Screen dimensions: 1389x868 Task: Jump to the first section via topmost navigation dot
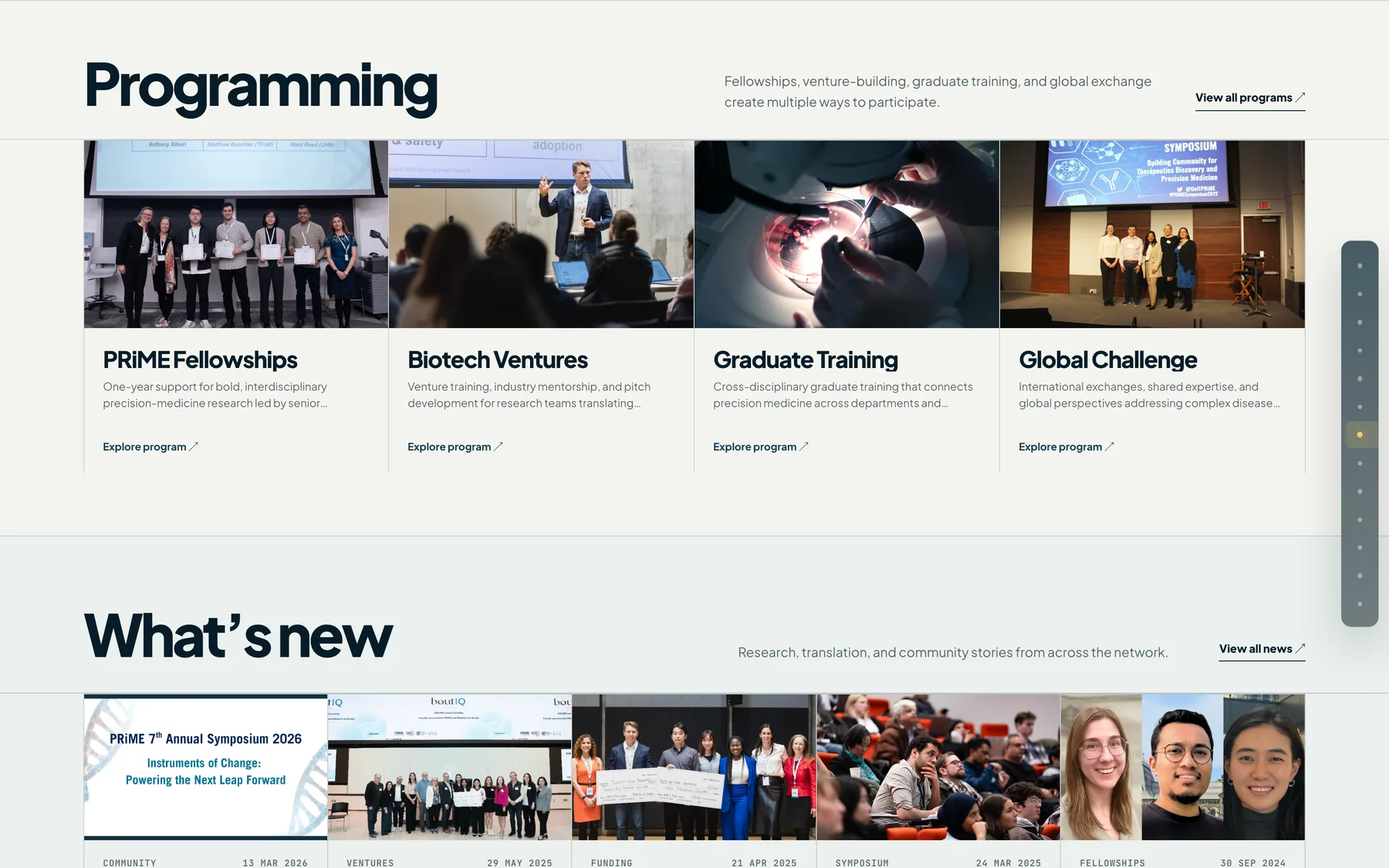pyautogui.click(x=1360, y=265)
